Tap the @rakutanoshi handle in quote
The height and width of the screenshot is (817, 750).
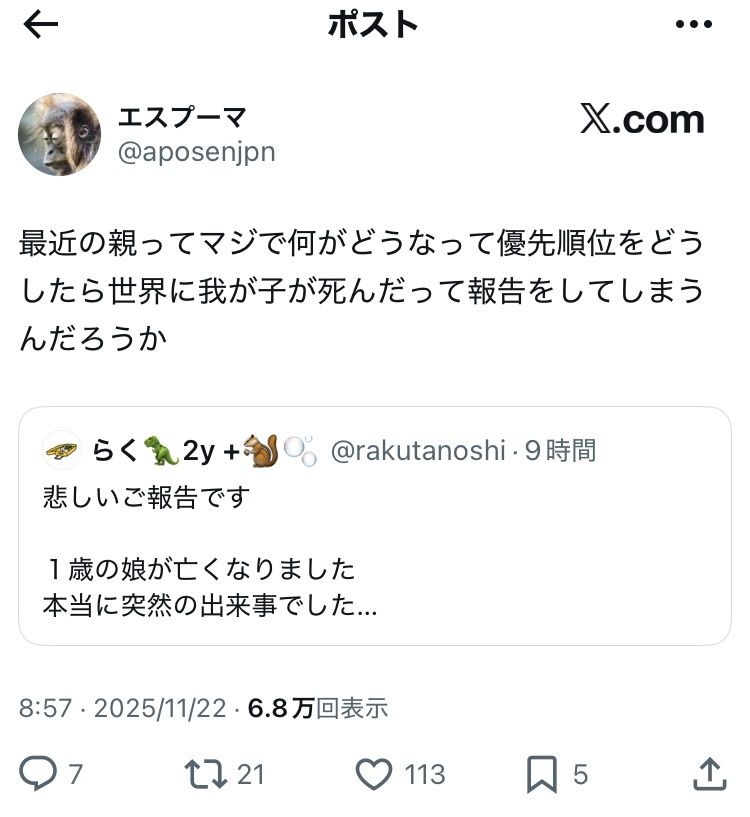pos(418,451)
